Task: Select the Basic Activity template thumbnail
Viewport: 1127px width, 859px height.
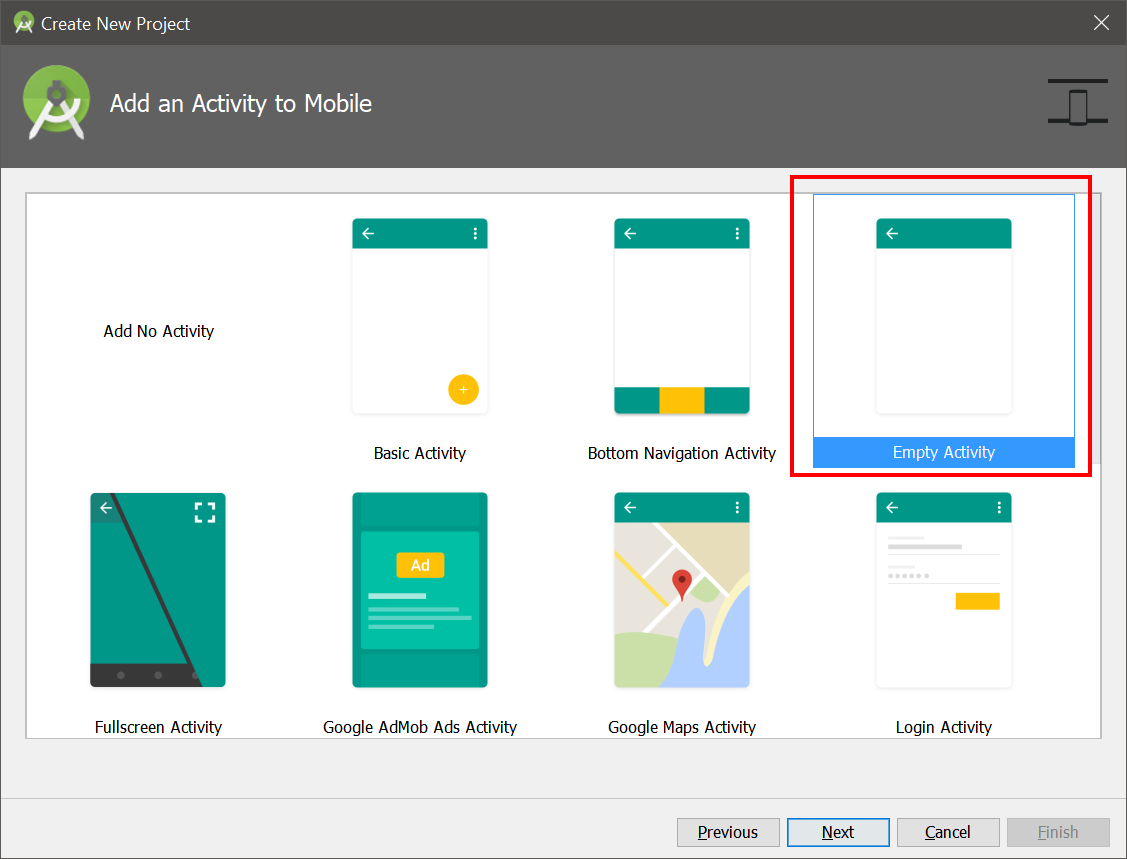Action: [420, 316]
